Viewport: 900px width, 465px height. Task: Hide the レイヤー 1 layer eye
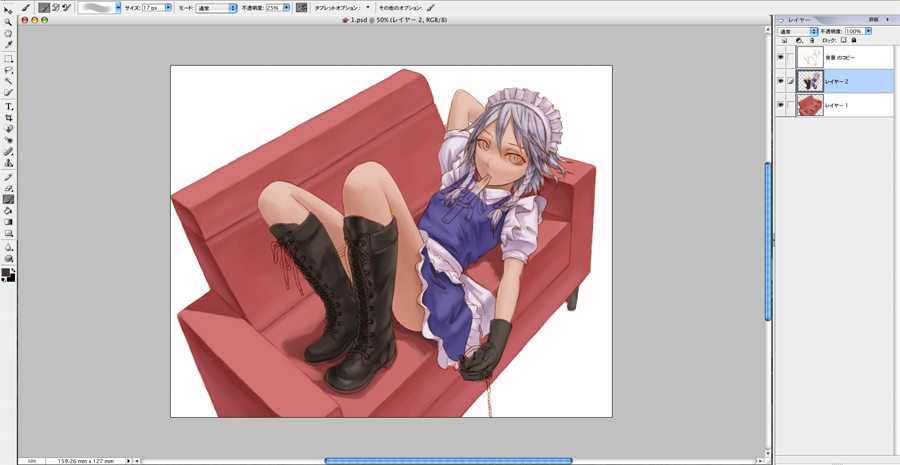click(x=781, y=105)
